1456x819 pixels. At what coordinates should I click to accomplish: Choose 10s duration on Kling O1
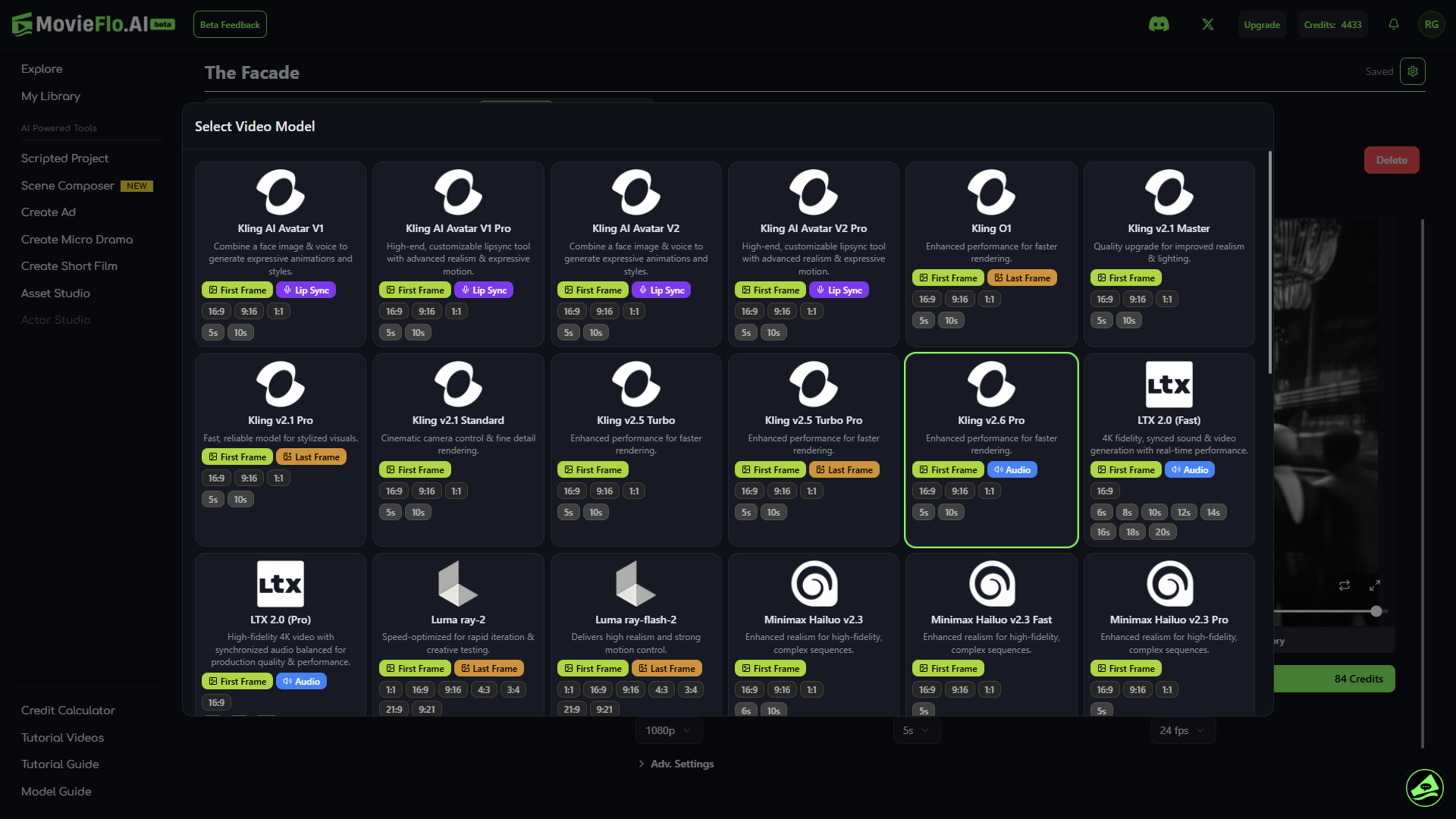952,320
